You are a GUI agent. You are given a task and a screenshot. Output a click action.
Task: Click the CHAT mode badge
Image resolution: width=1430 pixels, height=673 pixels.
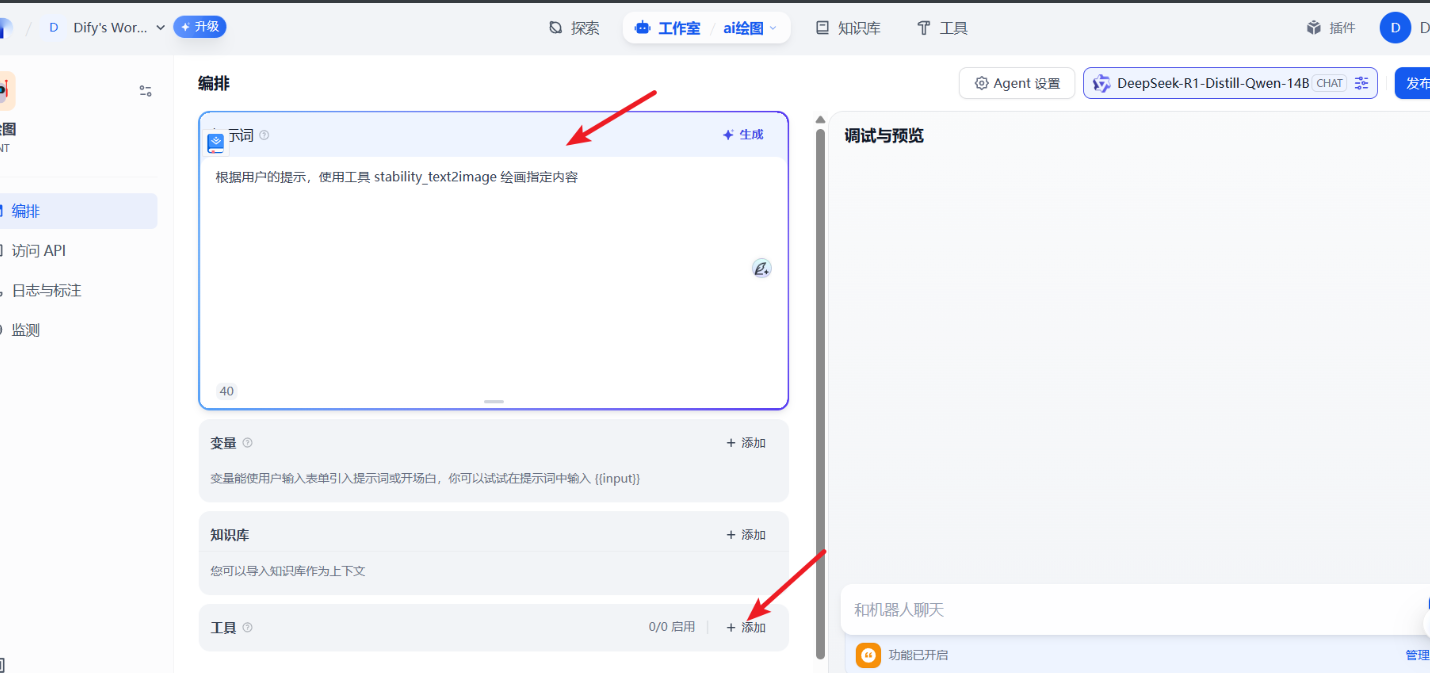[1330, 83]
